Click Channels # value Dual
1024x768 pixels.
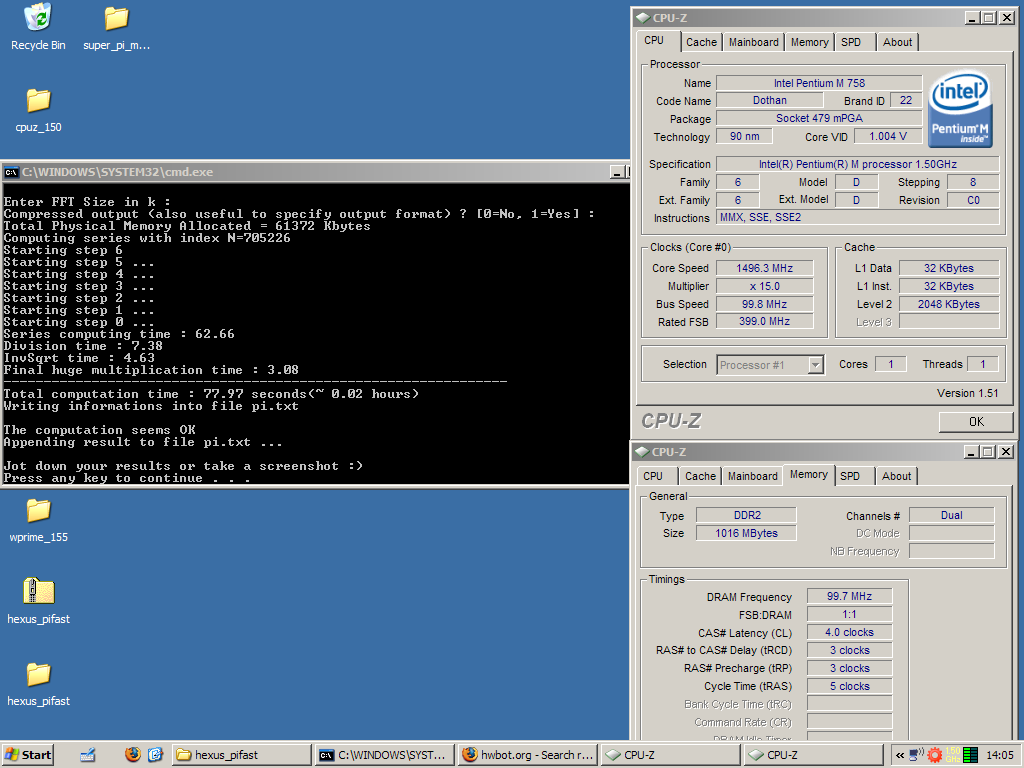click(952, 515)
